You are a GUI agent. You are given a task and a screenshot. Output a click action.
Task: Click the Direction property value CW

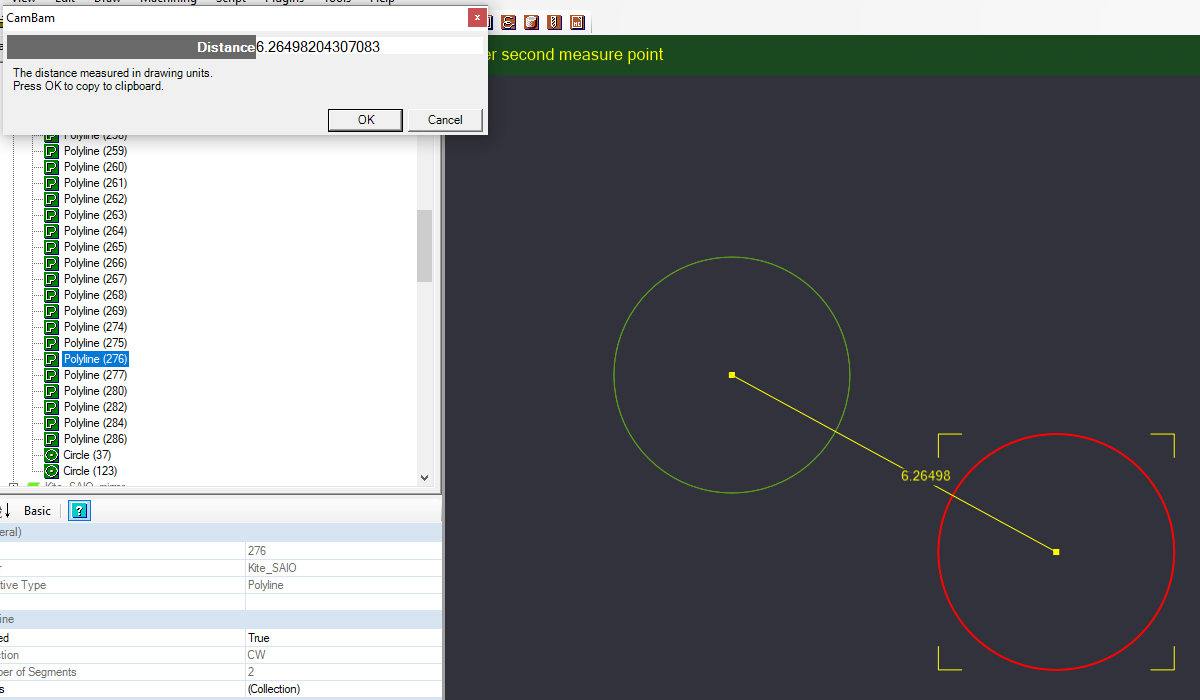coord(343,655)
